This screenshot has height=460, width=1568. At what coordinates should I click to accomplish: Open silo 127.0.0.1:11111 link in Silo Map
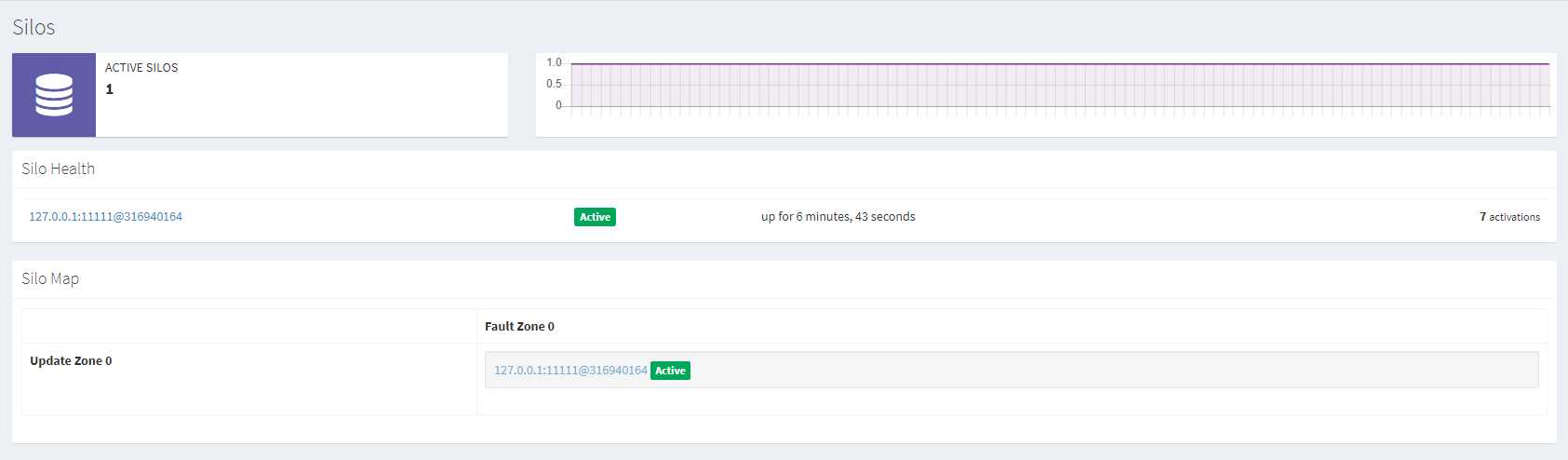coord(570,370)
